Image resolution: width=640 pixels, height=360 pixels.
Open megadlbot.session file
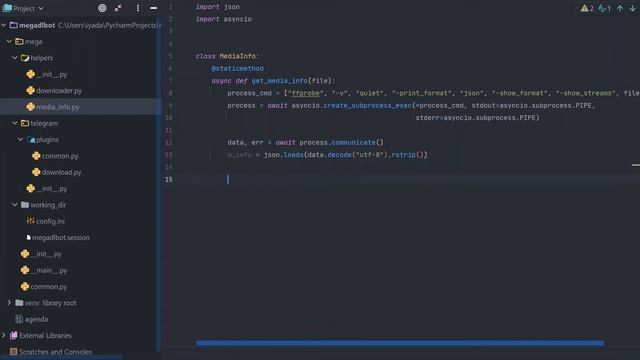pos(58,238)
